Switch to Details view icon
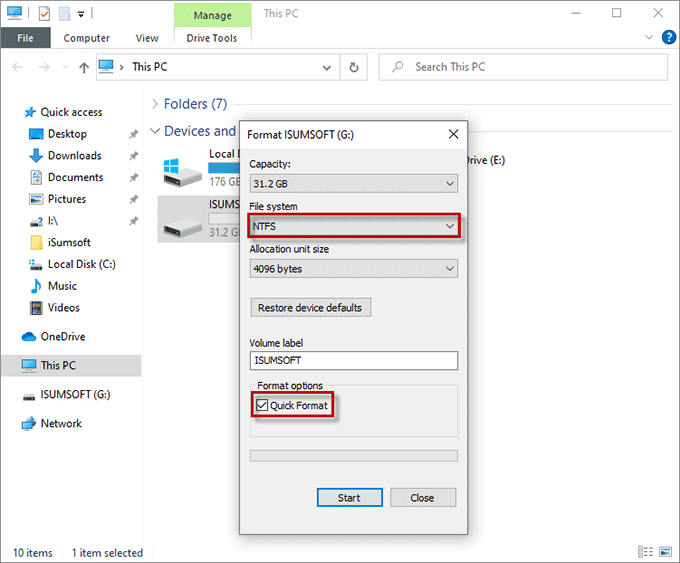The height and width of the screenshot is (563, 680). [645, 552]
